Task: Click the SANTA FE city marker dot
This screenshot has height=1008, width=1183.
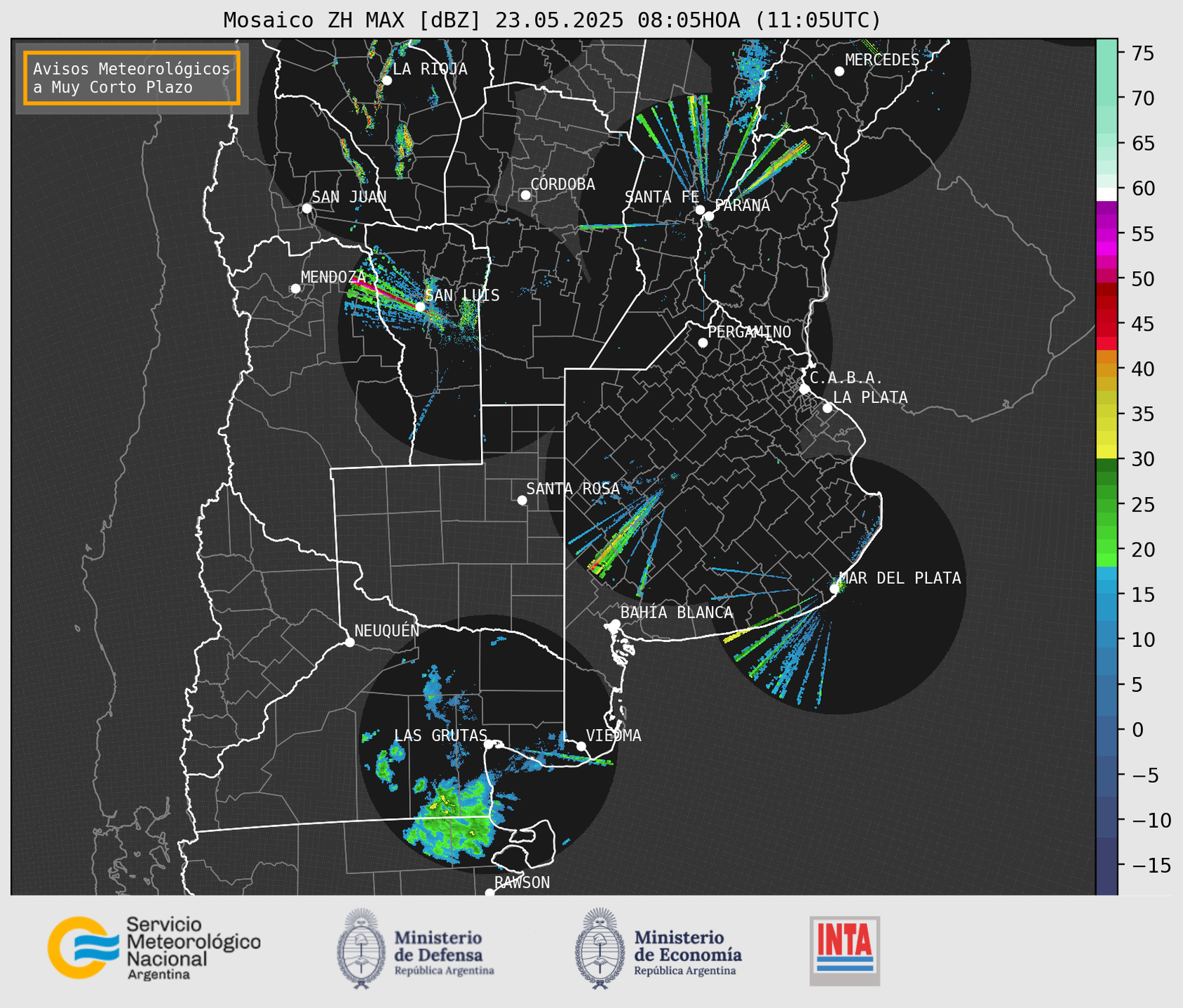Action: click(x=700, y=210)
